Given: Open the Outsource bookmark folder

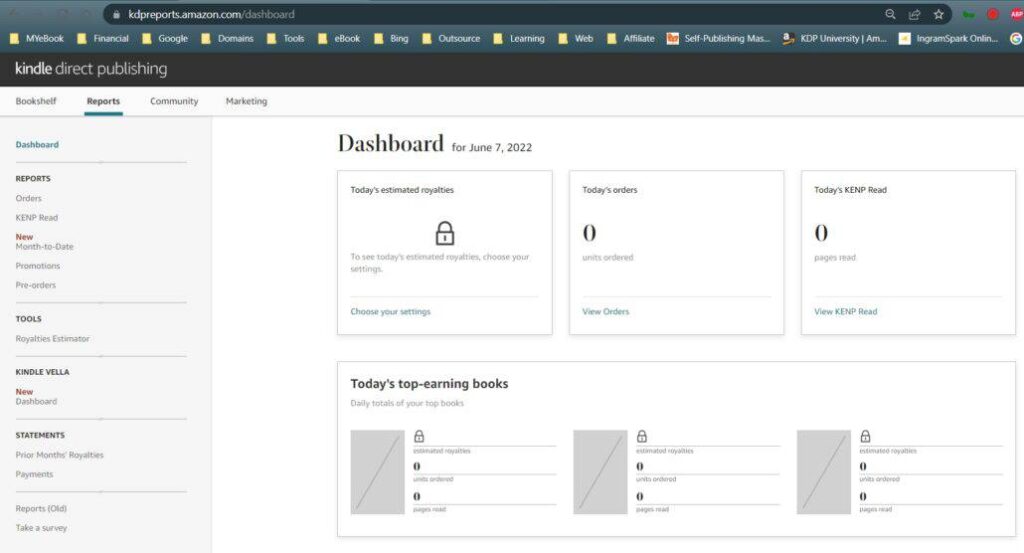Looking at the screenshot, I should pyautogui.click(x=451, y=39).
